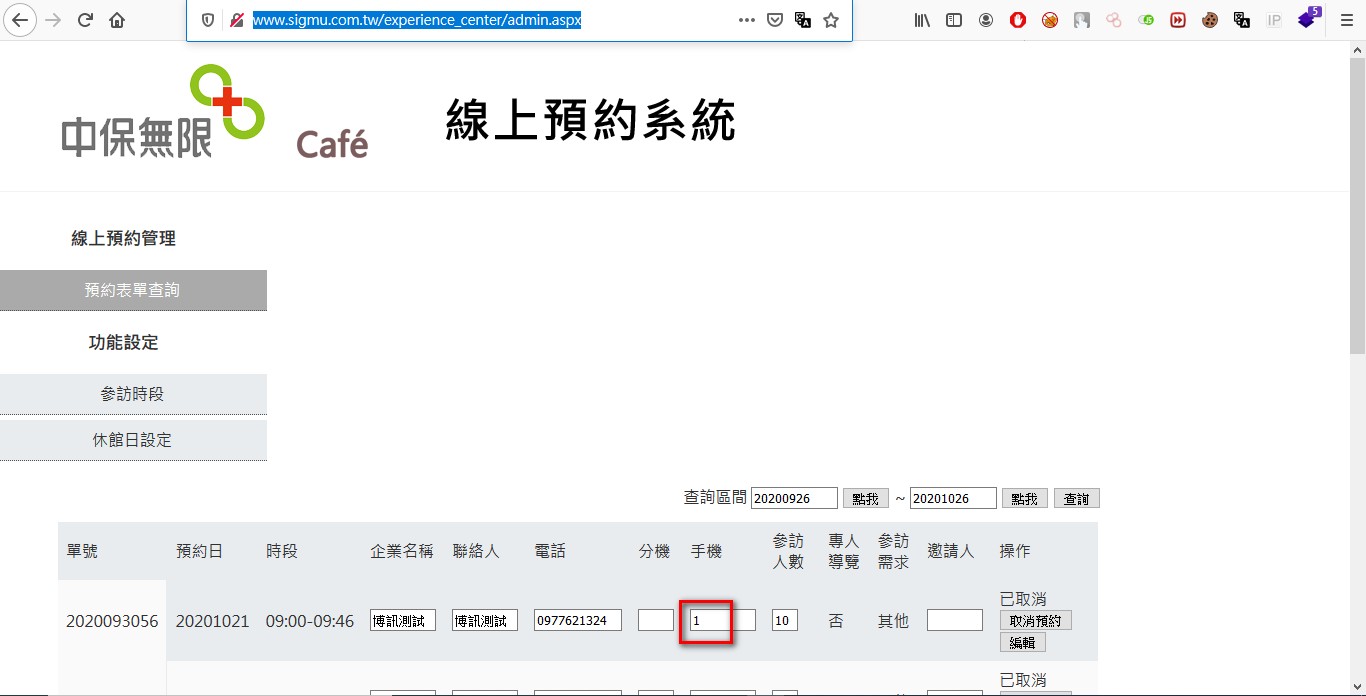
Task: Click start date field 20200926
Action: pos(794,498)
